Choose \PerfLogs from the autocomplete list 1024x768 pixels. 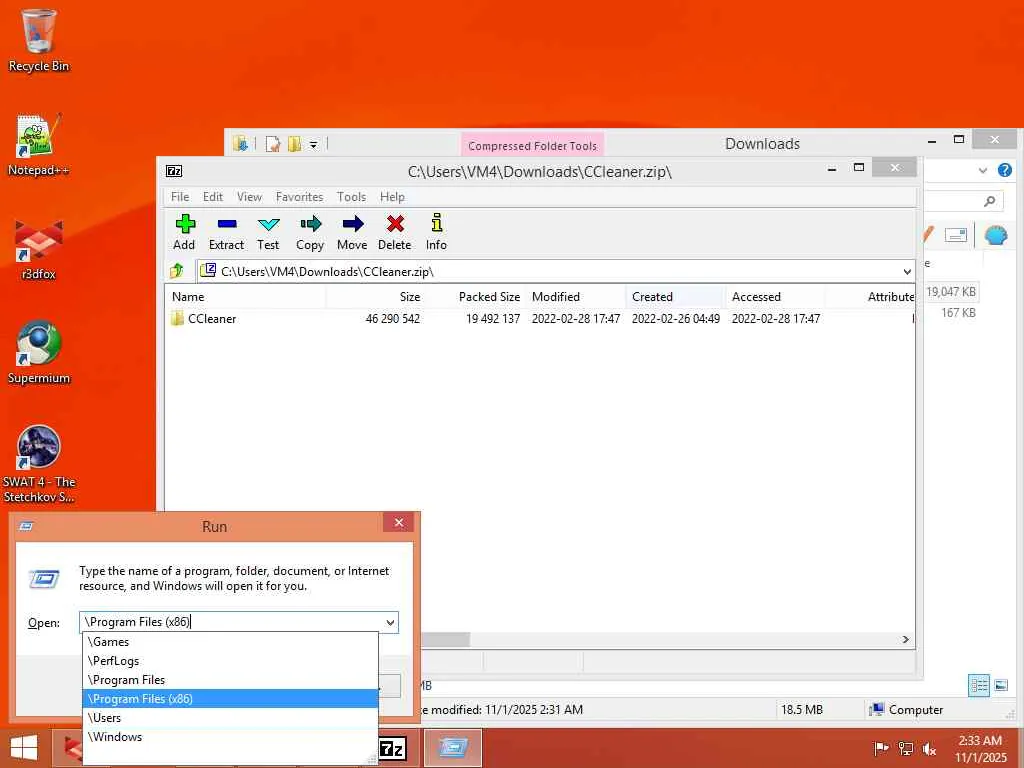[x=230, y=661]
